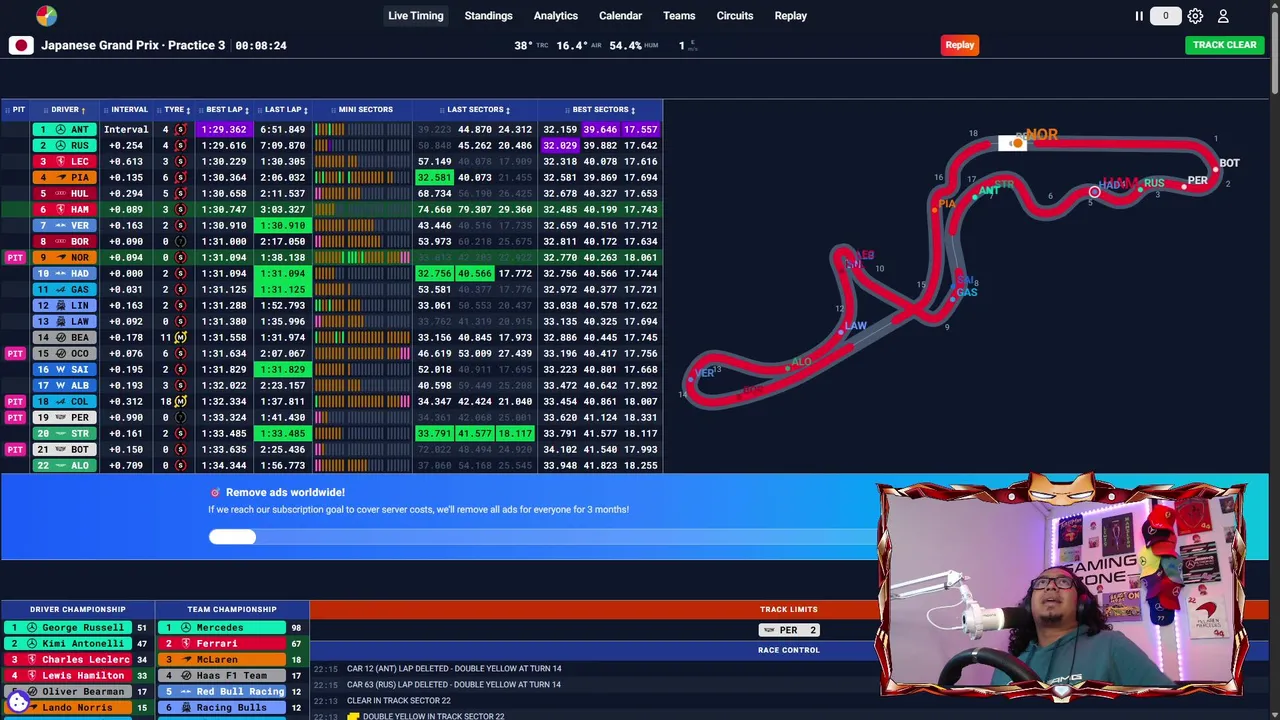
Task: Click the cookie preferences icon
Action: (18, 701)
